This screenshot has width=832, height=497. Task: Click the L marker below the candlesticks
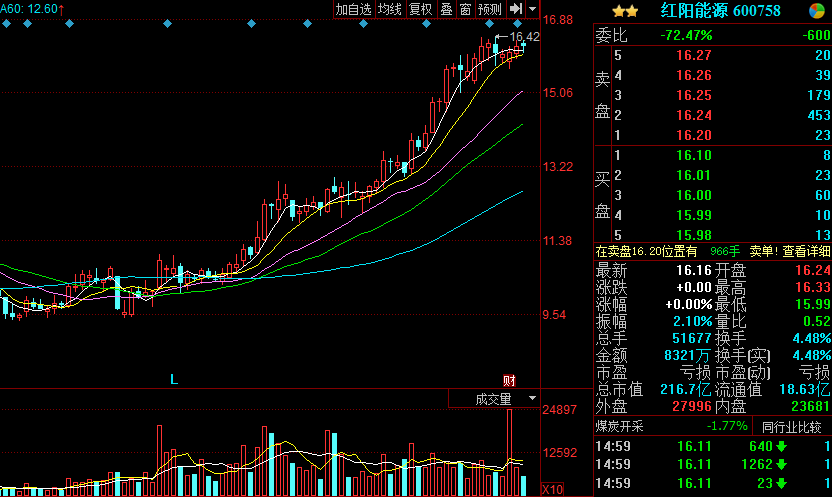(173, 380)
